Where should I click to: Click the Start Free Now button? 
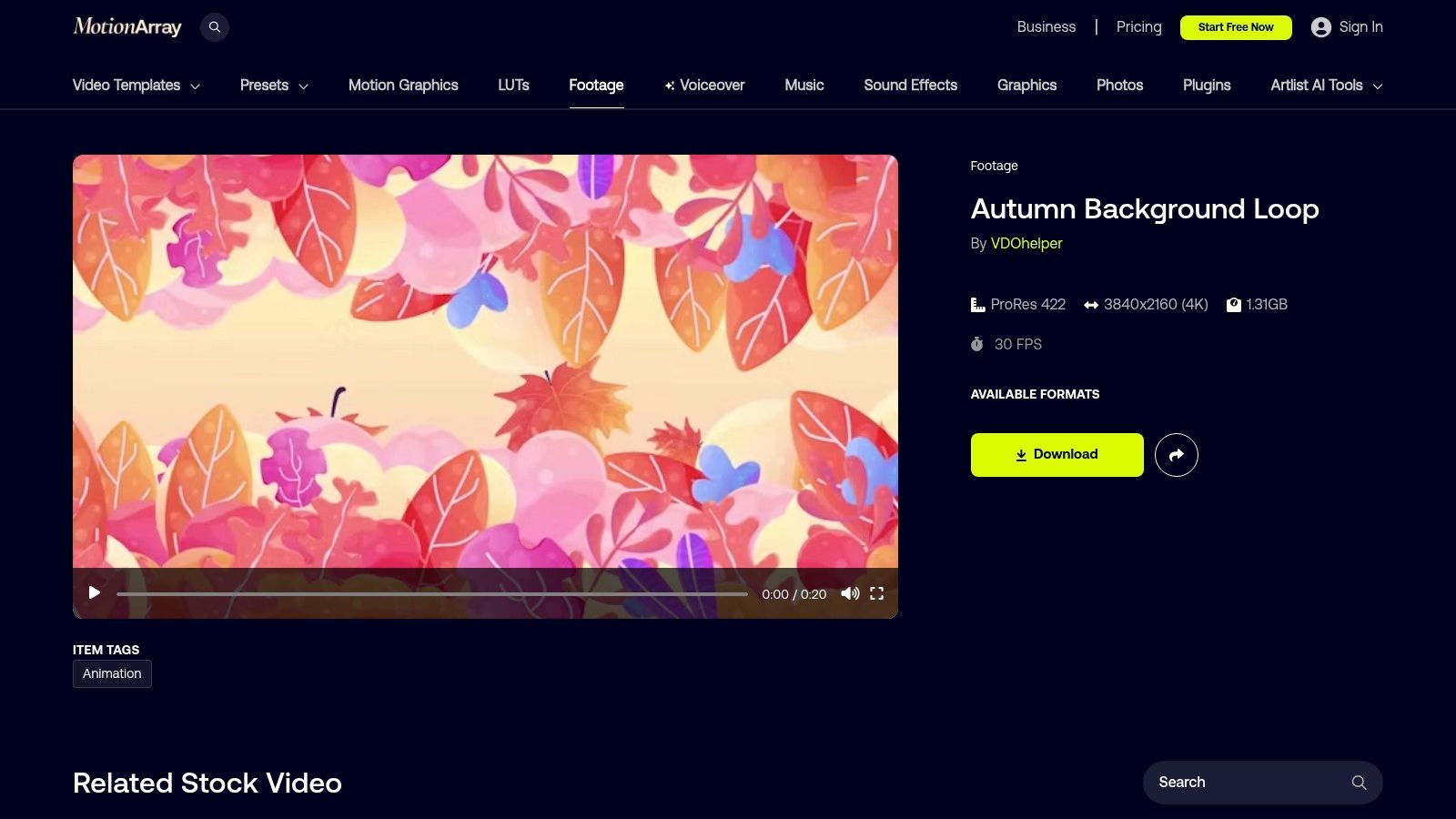point(1236,27)
